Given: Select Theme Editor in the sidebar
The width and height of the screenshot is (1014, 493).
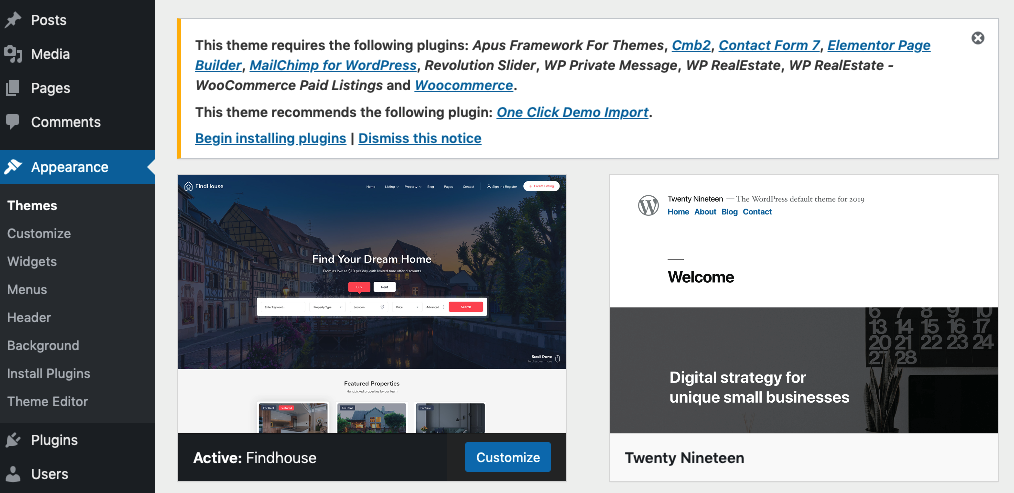Looking at the screenshot, I should [48, 401].
